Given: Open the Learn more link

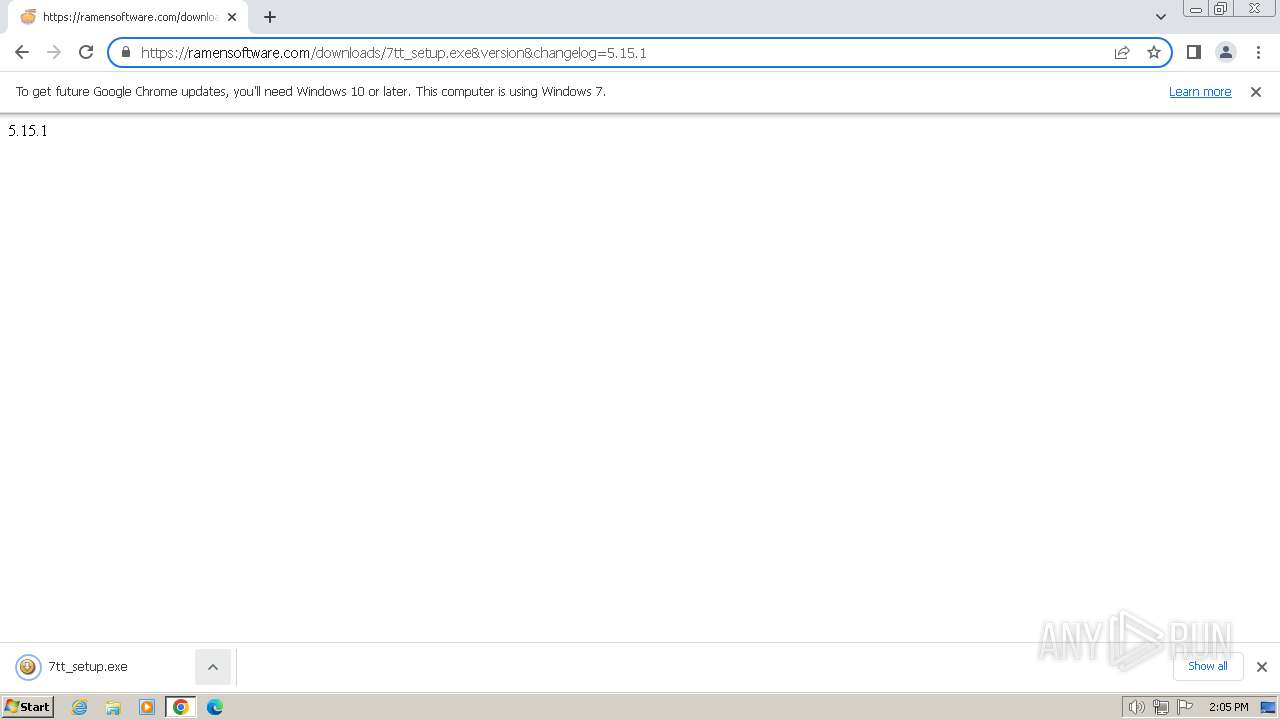Looking at the screenshot, I should click(x=1200, y=91).
